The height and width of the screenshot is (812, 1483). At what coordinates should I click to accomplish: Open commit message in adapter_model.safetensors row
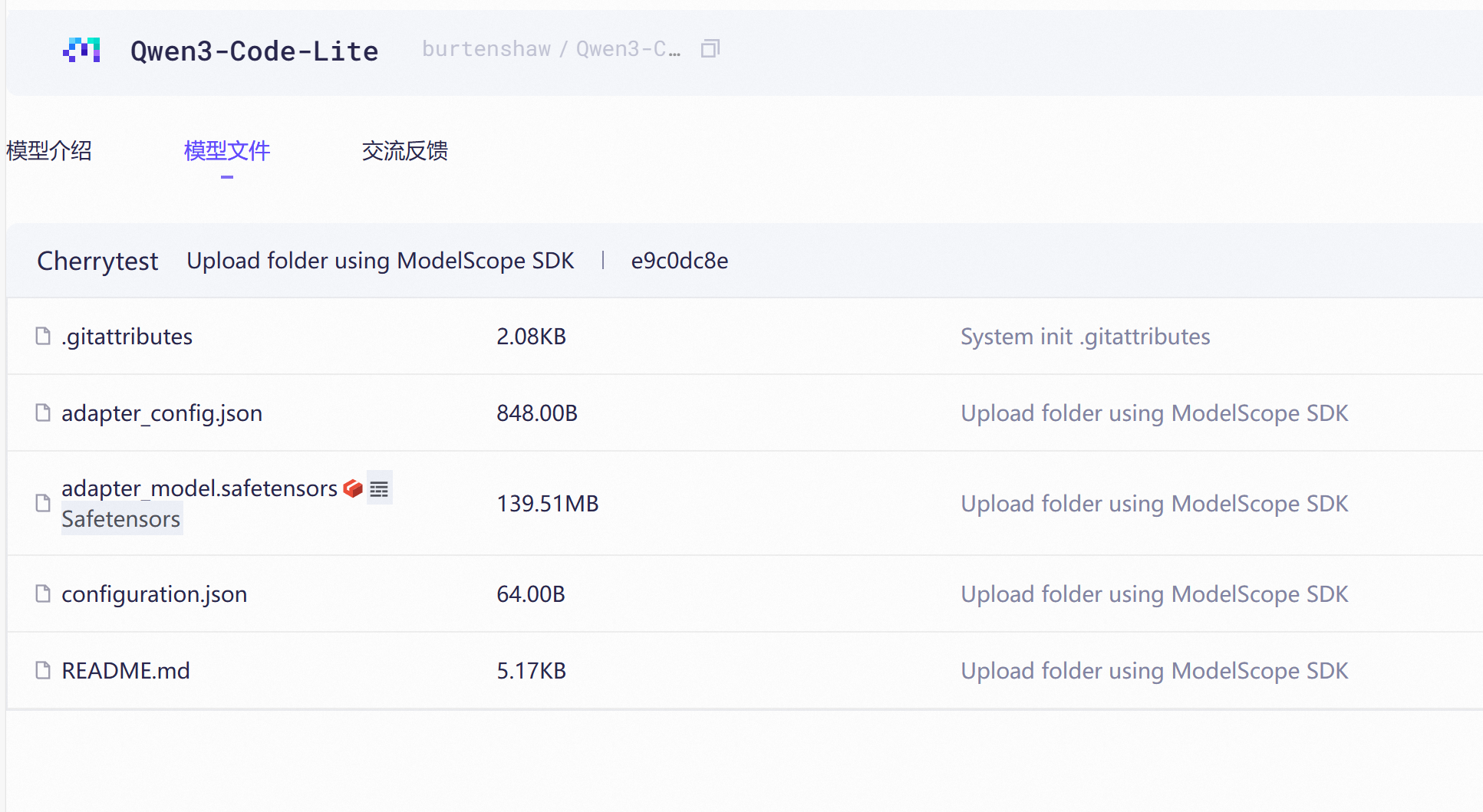[1154, 503]
